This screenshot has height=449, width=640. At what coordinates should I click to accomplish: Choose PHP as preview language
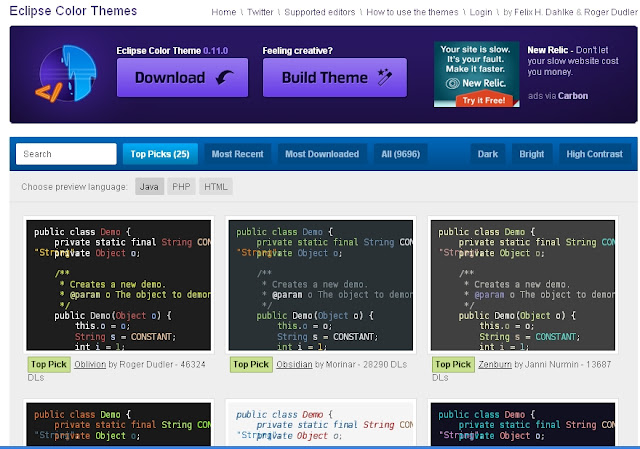point(181,187)
